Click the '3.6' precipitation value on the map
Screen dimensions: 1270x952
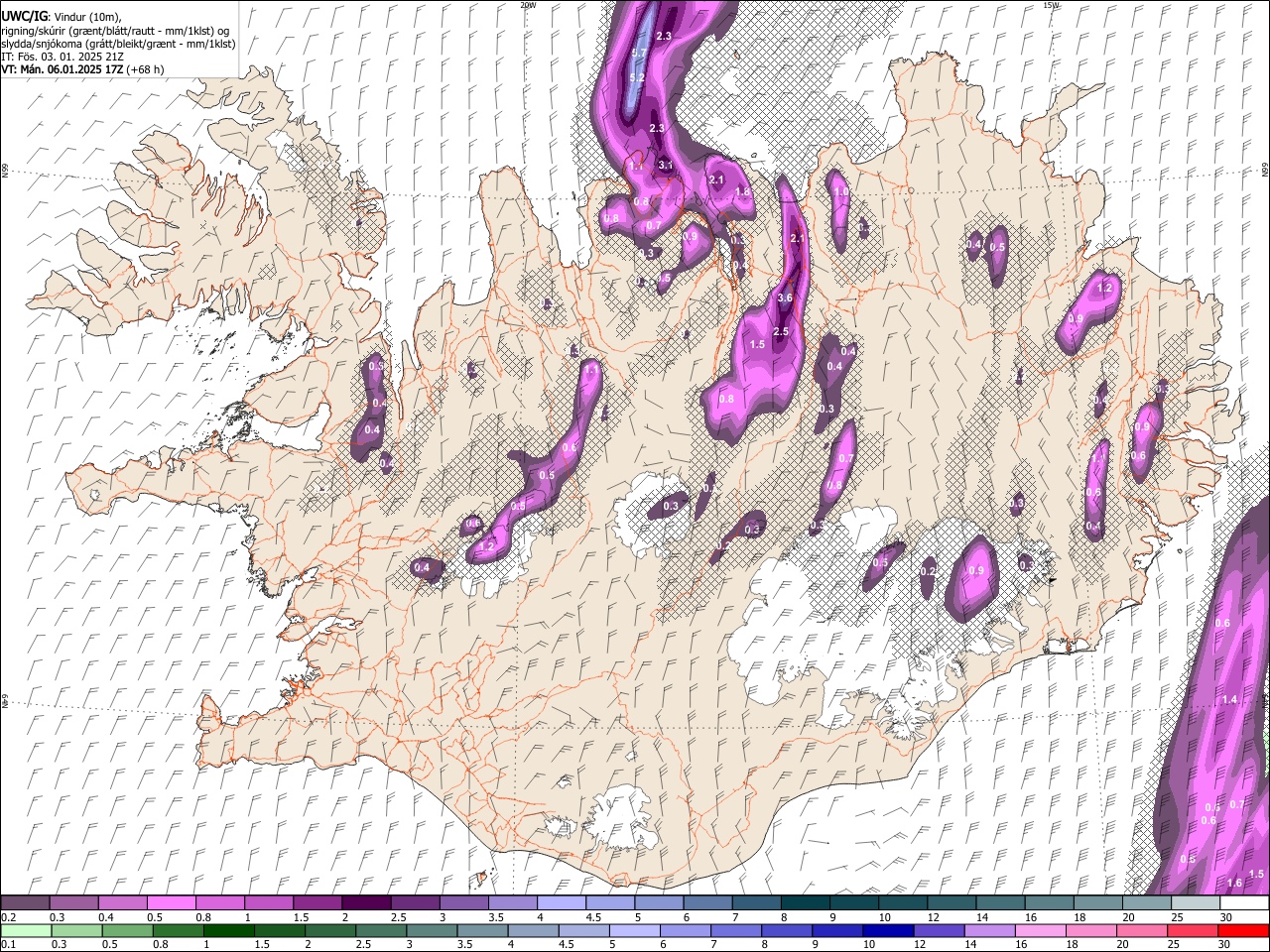coord(785,297)
